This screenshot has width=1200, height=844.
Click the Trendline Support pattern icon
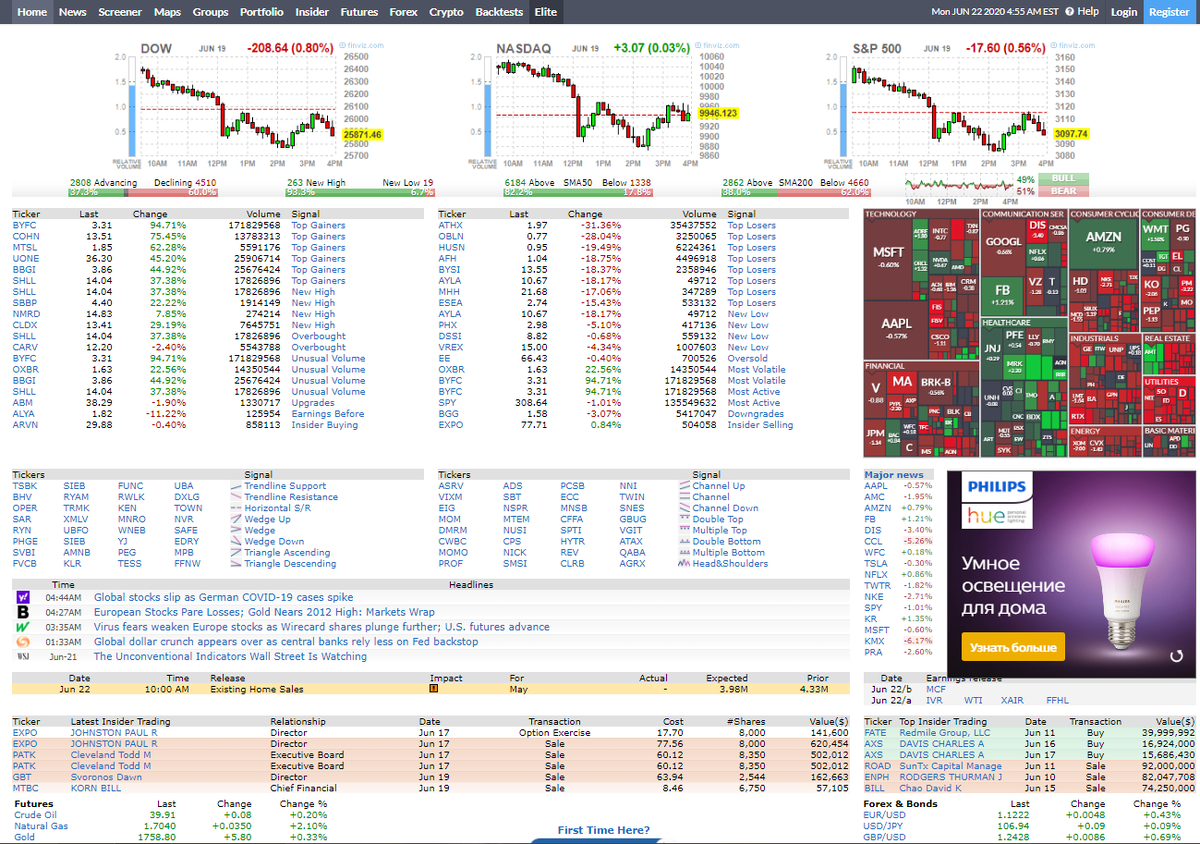236,486
